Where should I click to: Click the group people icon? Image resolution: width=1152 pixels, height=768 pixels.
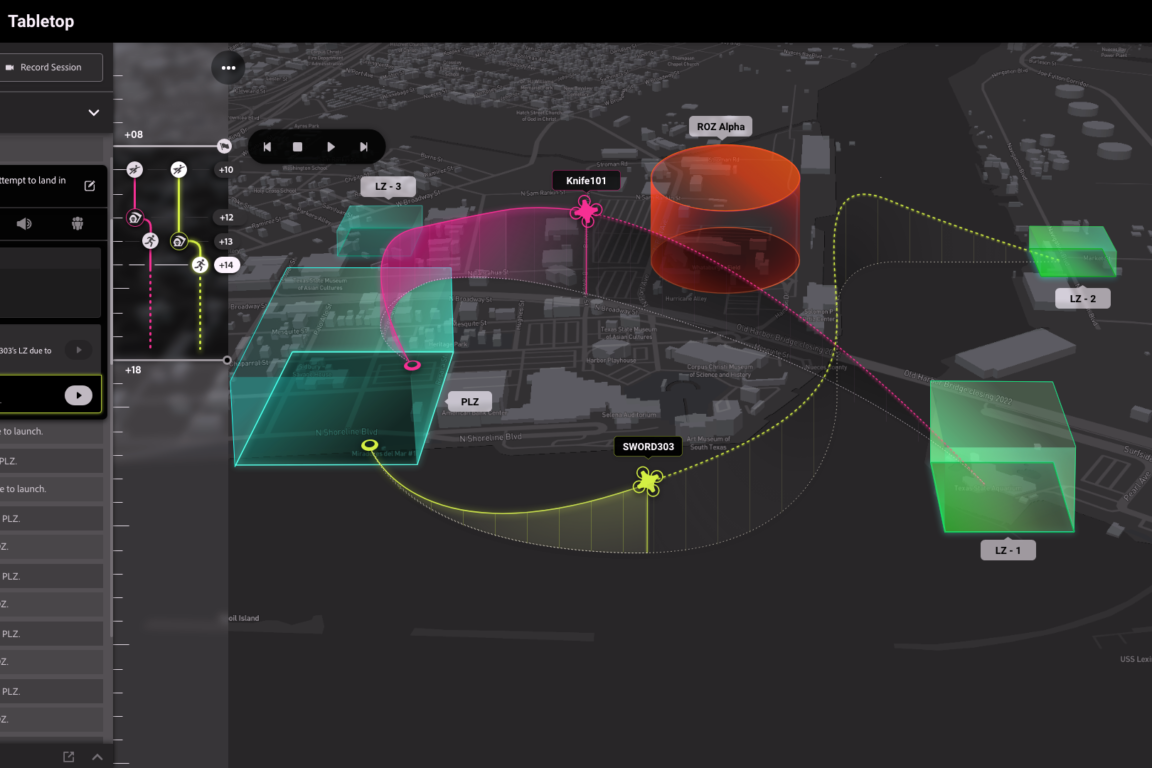[x=77, y=223]
